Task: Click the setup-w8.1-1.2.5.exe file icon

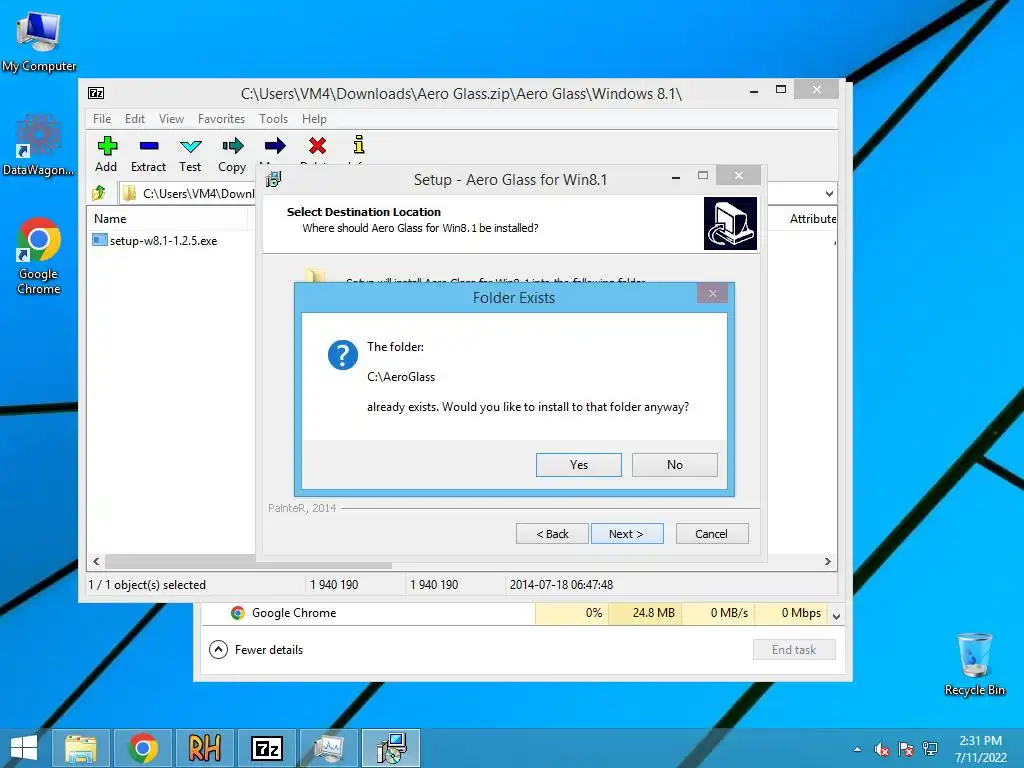Action: pyautogui.click(x=100, y=240)
